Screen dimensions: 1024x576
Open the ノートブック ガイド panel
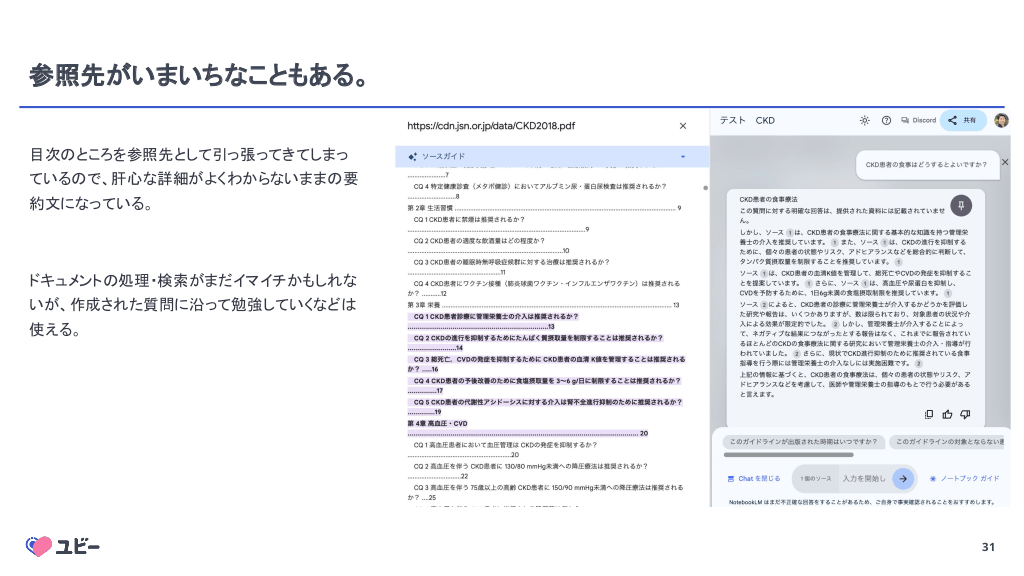[x=963, y=478]
